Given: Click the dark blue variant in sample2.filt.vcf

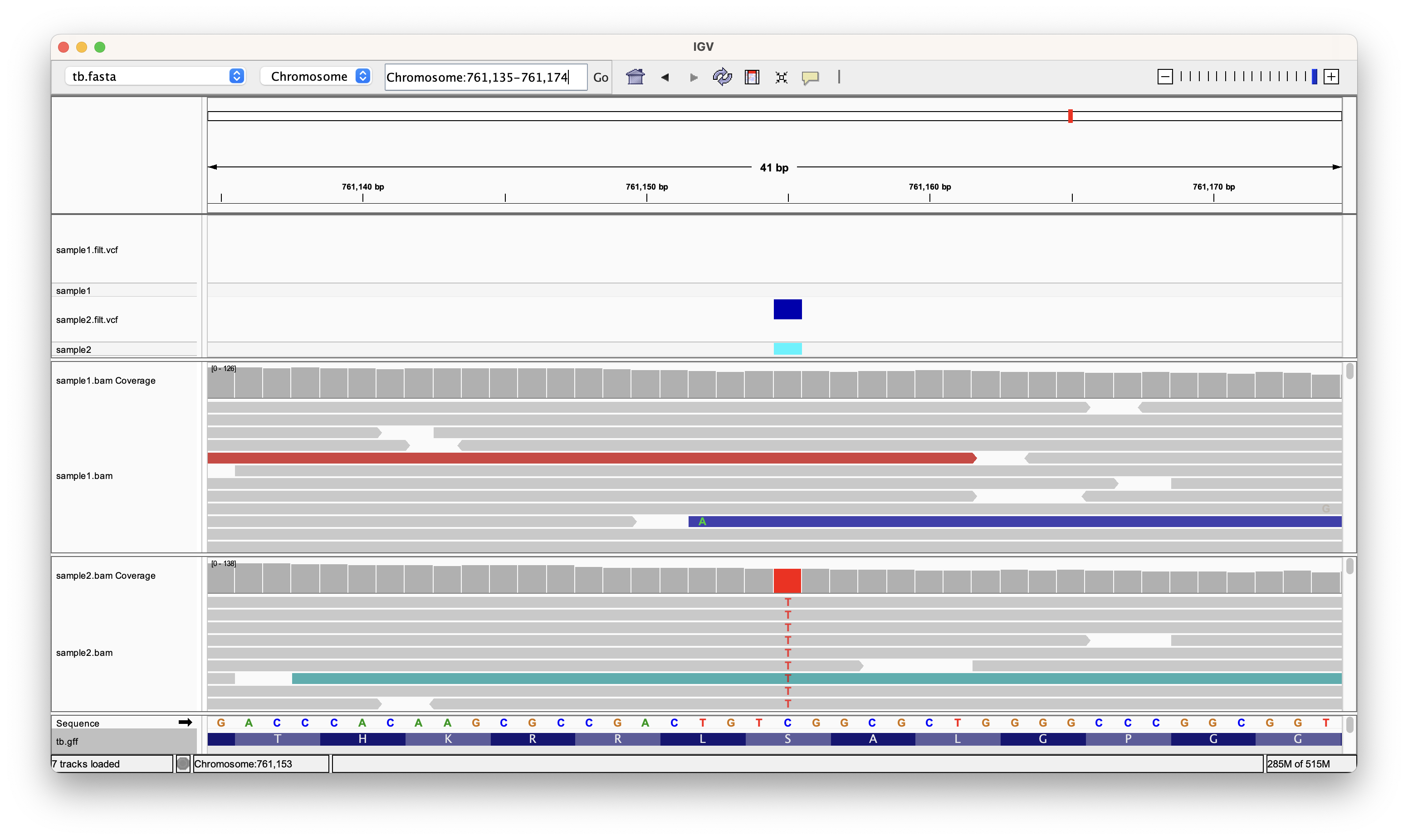Looking at the screenshot, I should pyautogui.click(x=787, y=309).
